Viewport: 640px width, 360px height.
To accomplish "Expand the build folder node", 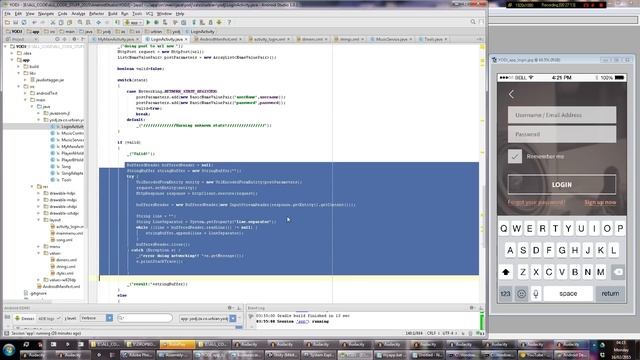I will tap(19, 67).
